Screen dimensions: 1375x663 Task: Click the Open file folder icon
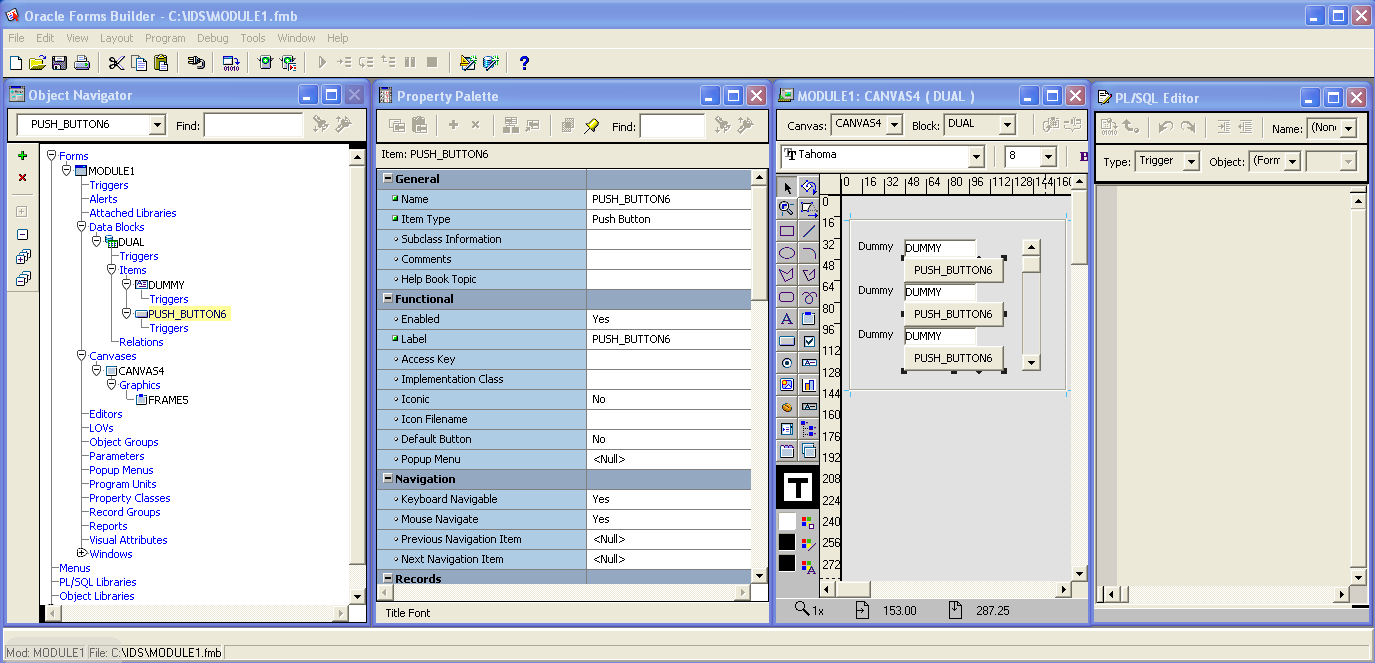click(37, 63)
